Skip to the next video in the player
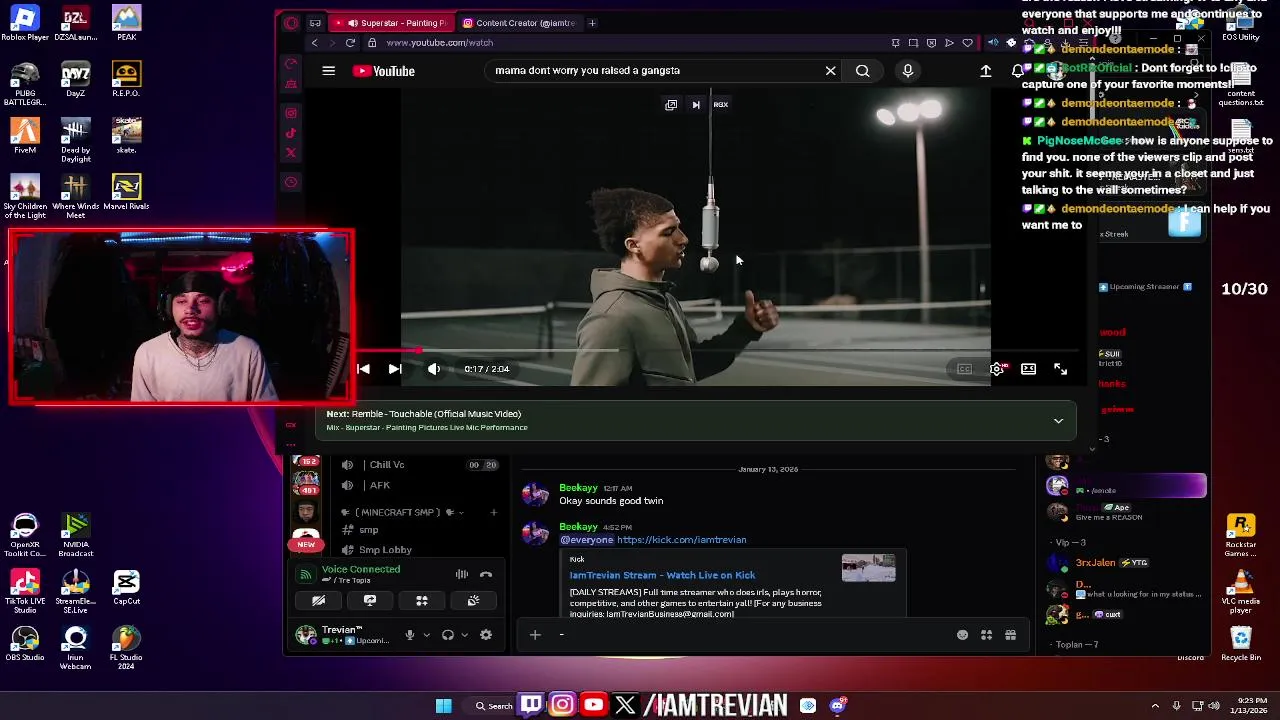Screen dimensions: 1280x720 395,369
